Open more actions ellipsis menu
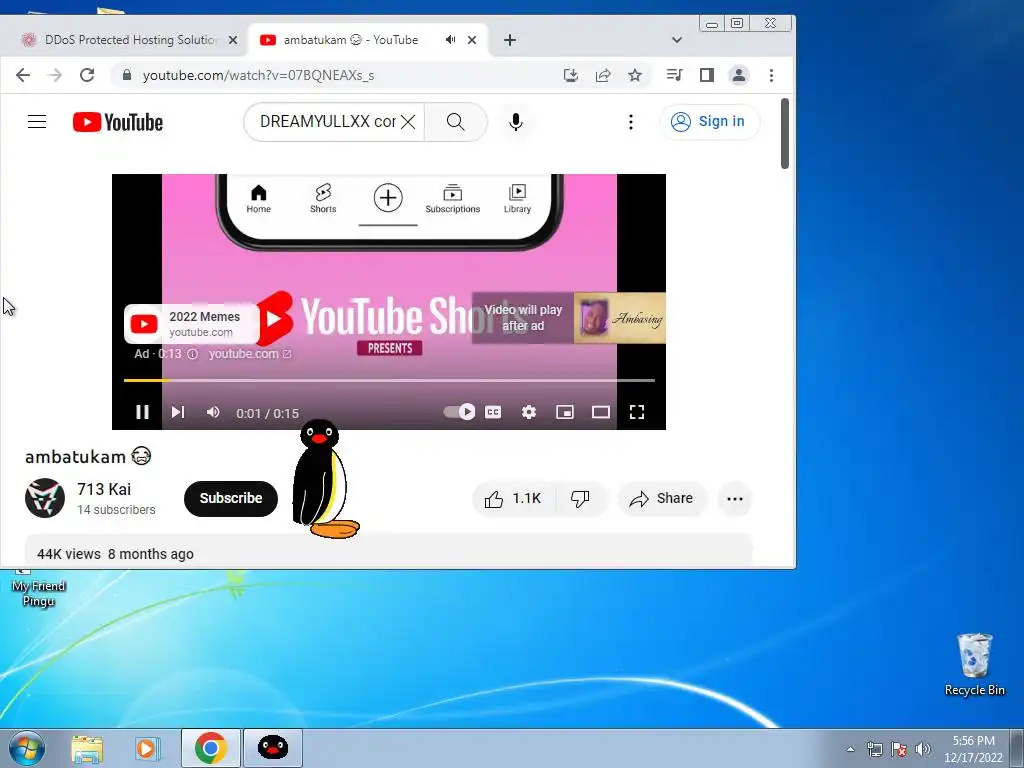This screenshot has height=768, width=1024. [x=735, y=499]
